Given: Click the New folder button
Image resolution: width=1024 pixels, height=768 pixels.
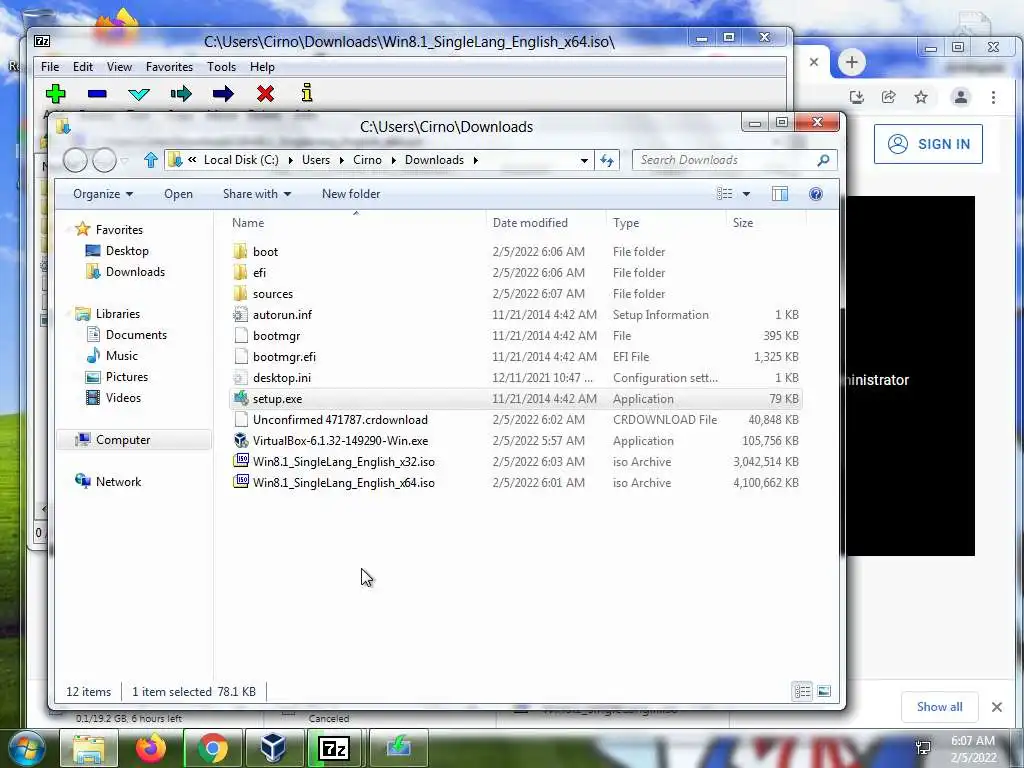Looking at the screenshot, I should pyautogui.click(x=351, y=194).
